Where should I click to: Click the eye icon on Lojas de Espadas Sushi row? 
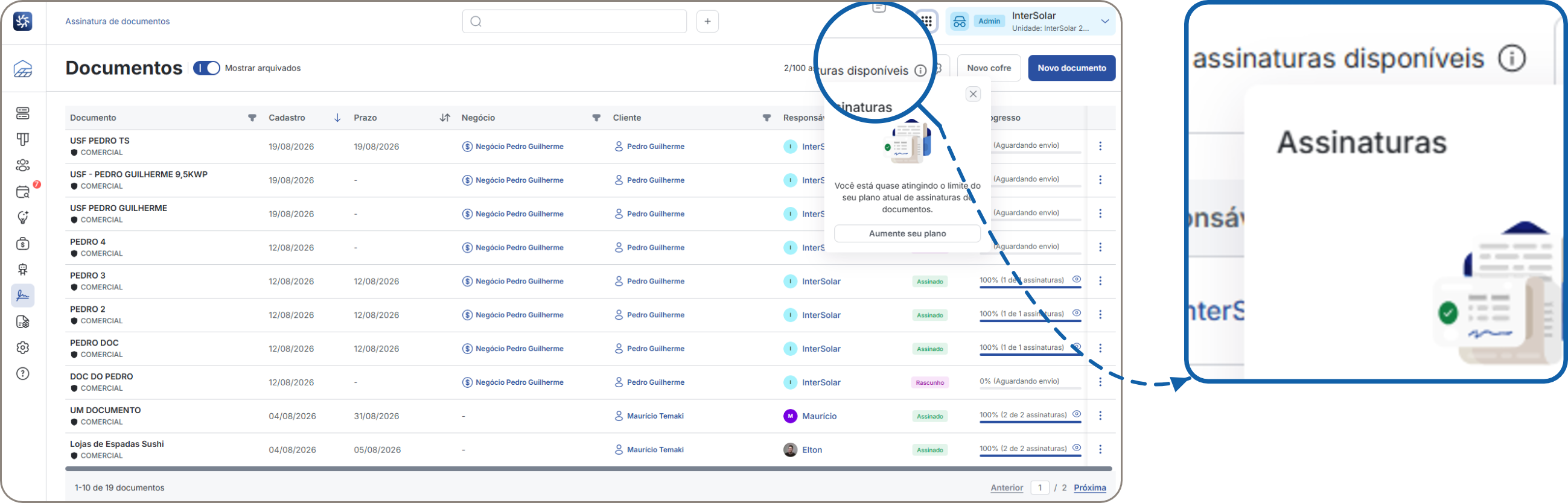point(1076,448)
